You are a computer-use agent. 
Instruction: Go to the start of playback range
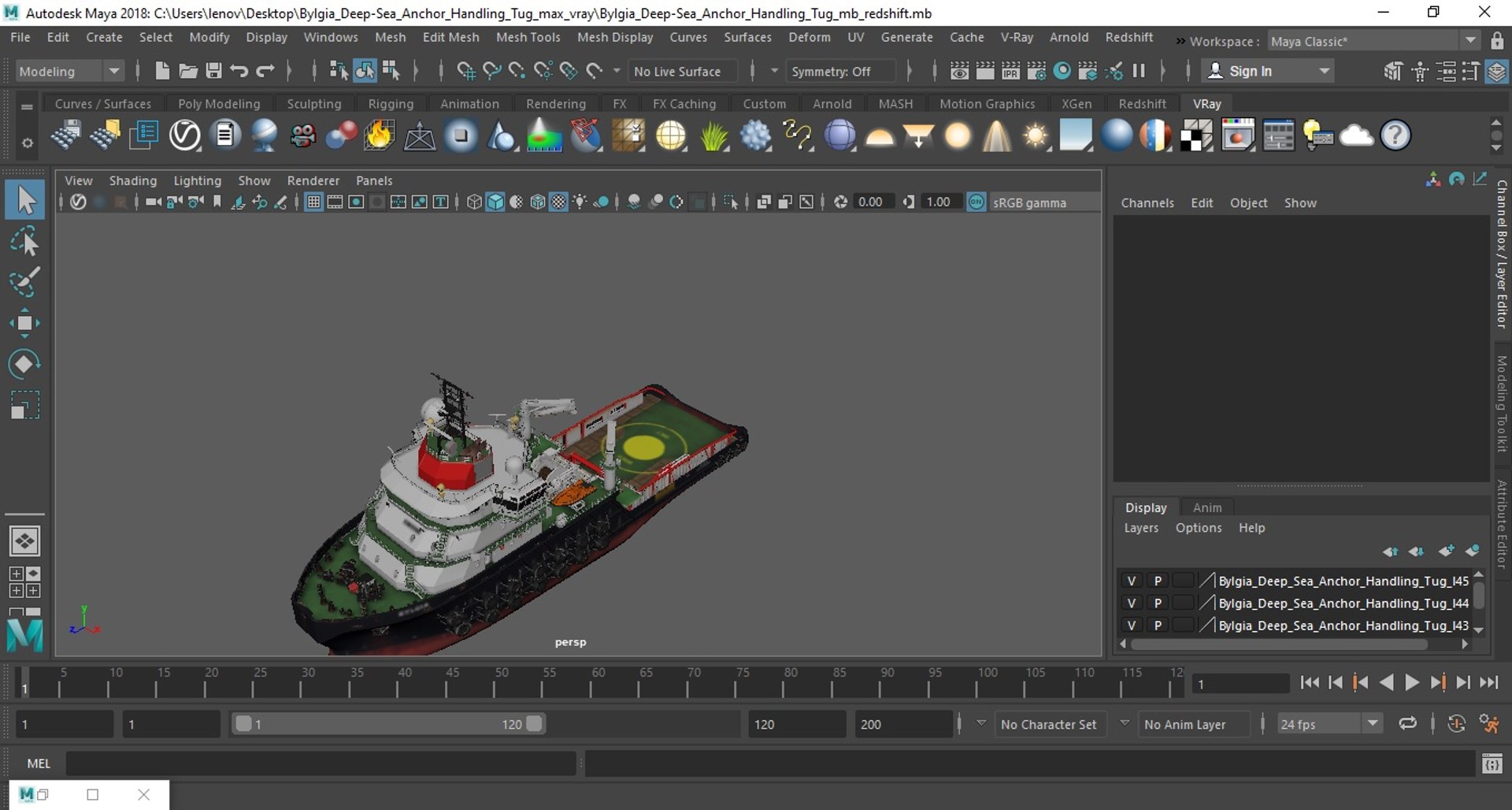pos(1310,682)
